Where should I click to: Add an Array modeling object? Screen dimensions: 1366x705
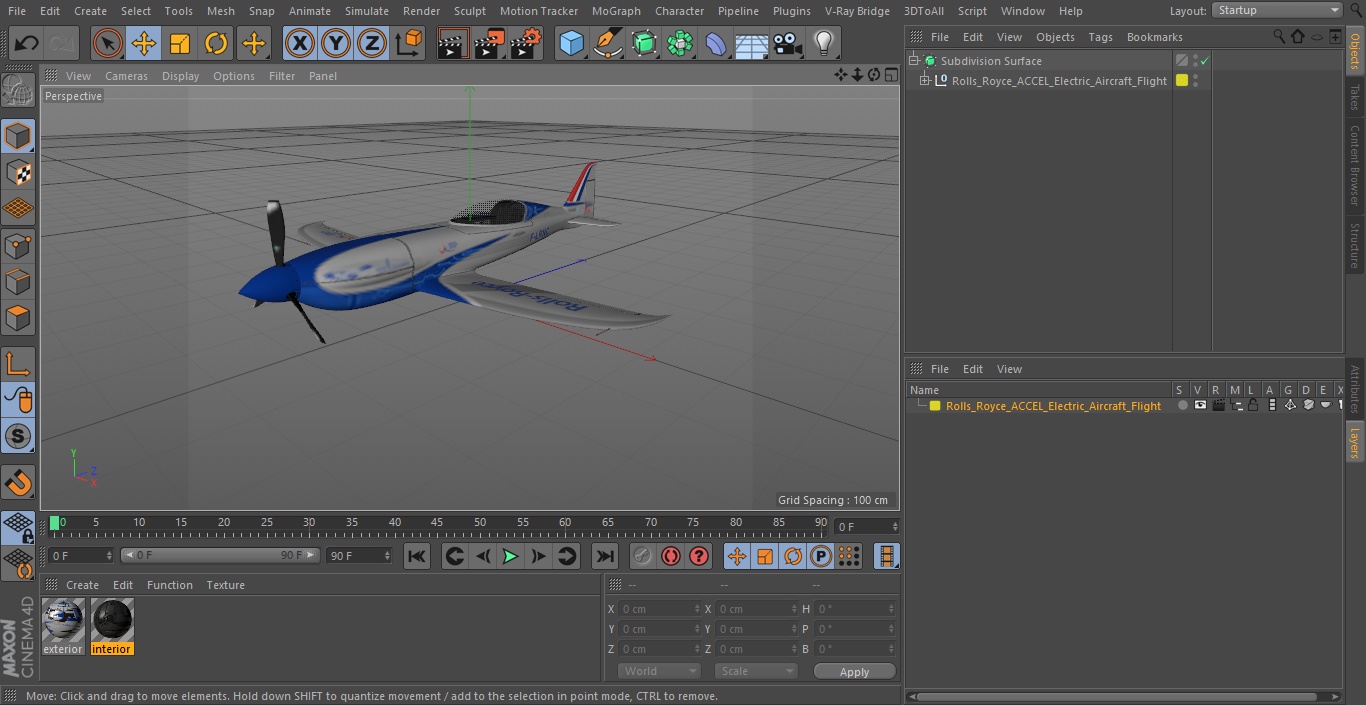(x=680, y=43)
